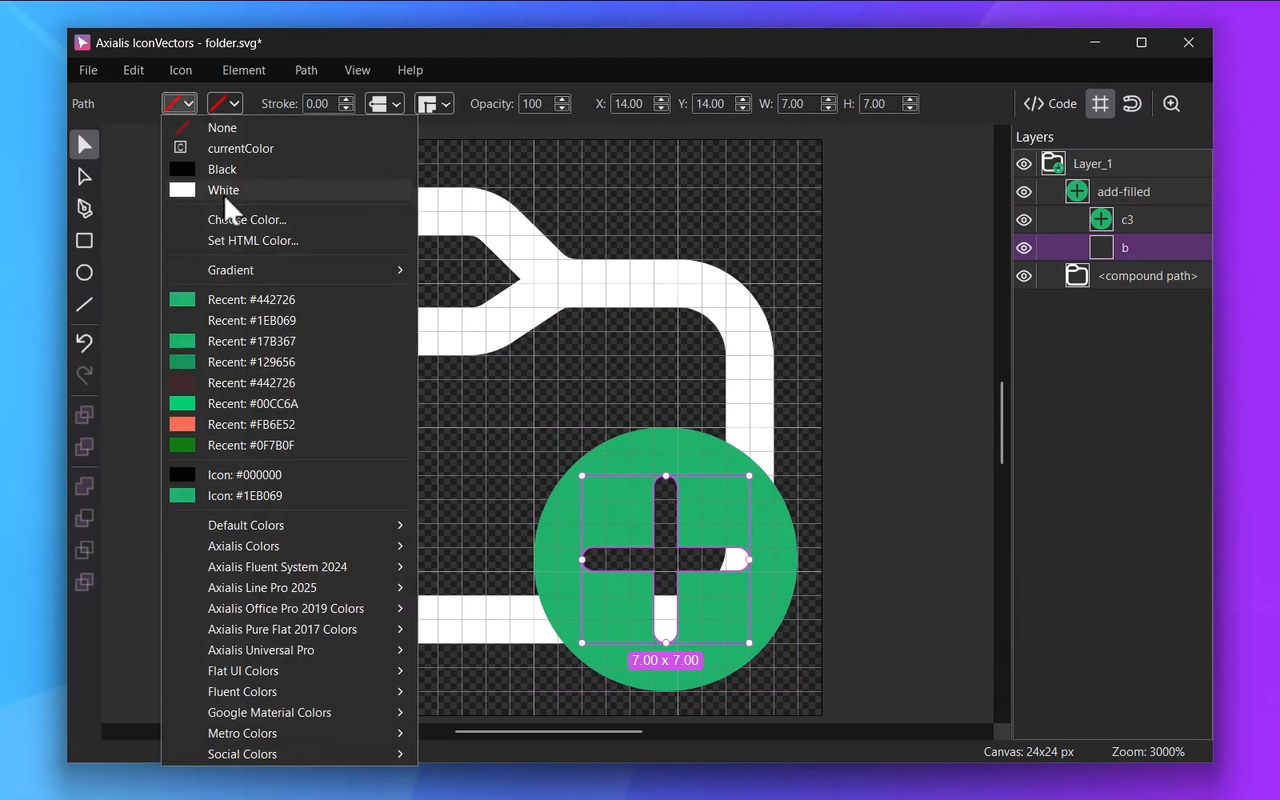Open the Element menu
The height and width of the screenshot is (800, 1280).
pyautogui.click(x=244, y=70)
